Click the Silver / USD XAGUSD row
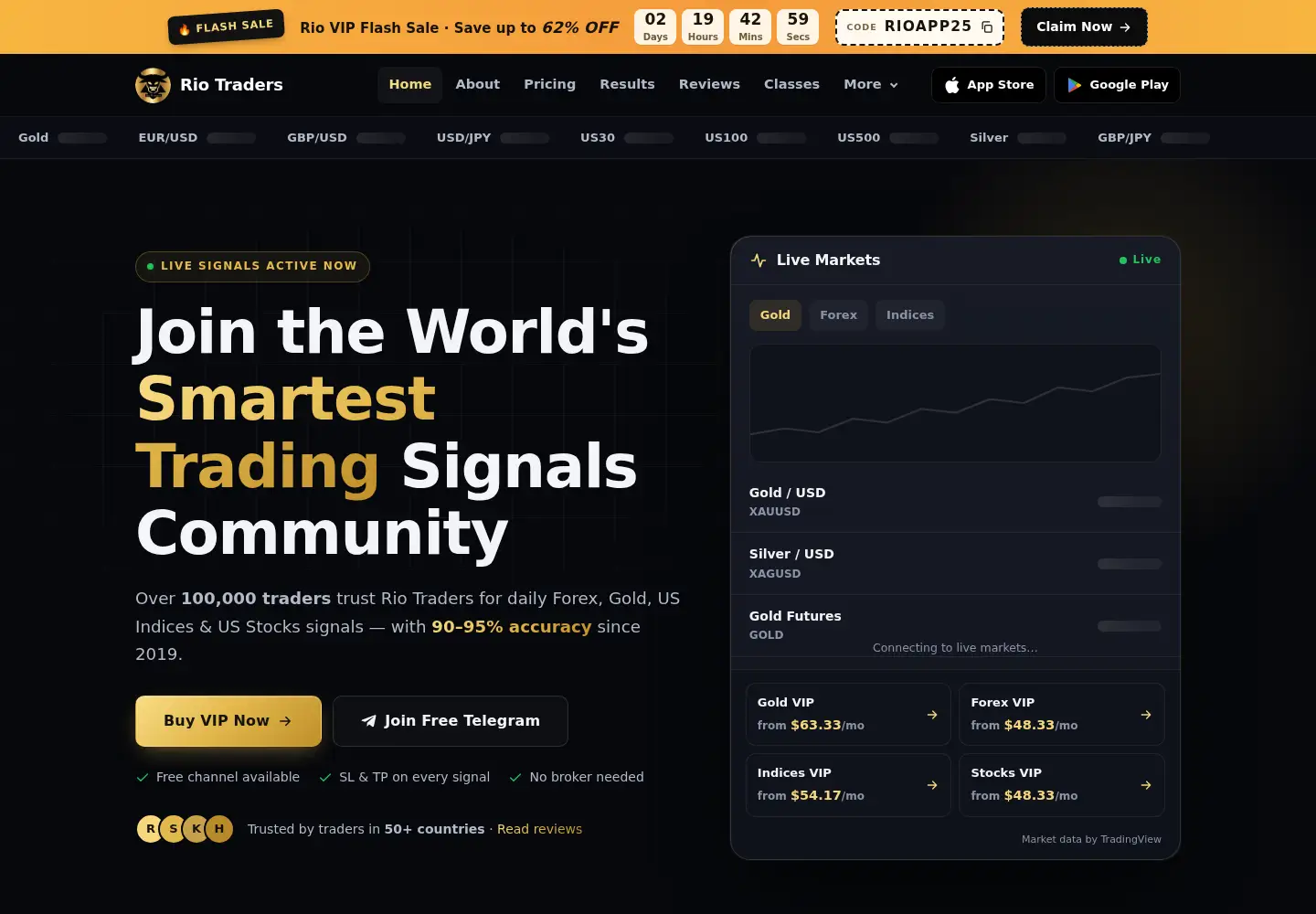 click(x=955, y=564)
